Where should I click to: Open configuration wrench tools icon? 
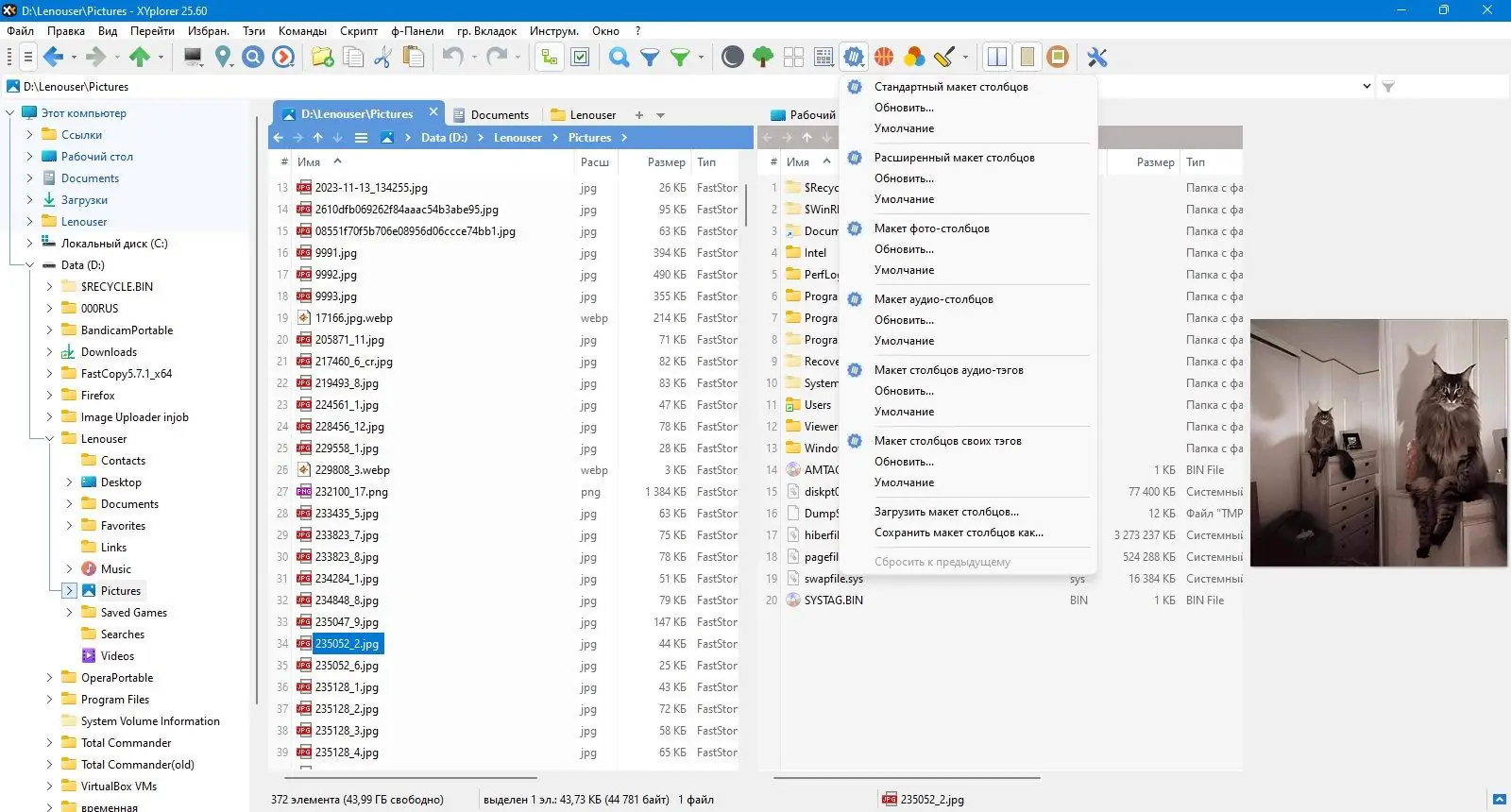(1097, 58)
